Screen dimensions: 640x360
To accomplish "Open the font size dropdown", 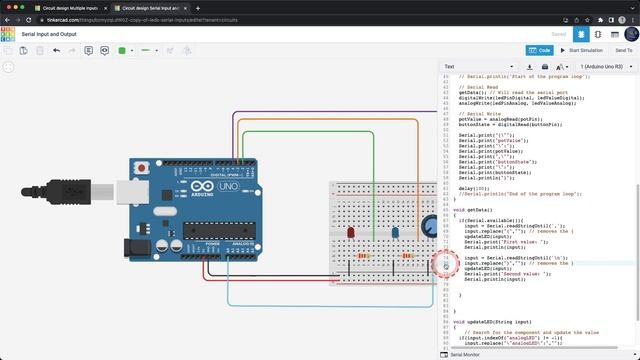I will pyautogui.click(x=562, y=67).
